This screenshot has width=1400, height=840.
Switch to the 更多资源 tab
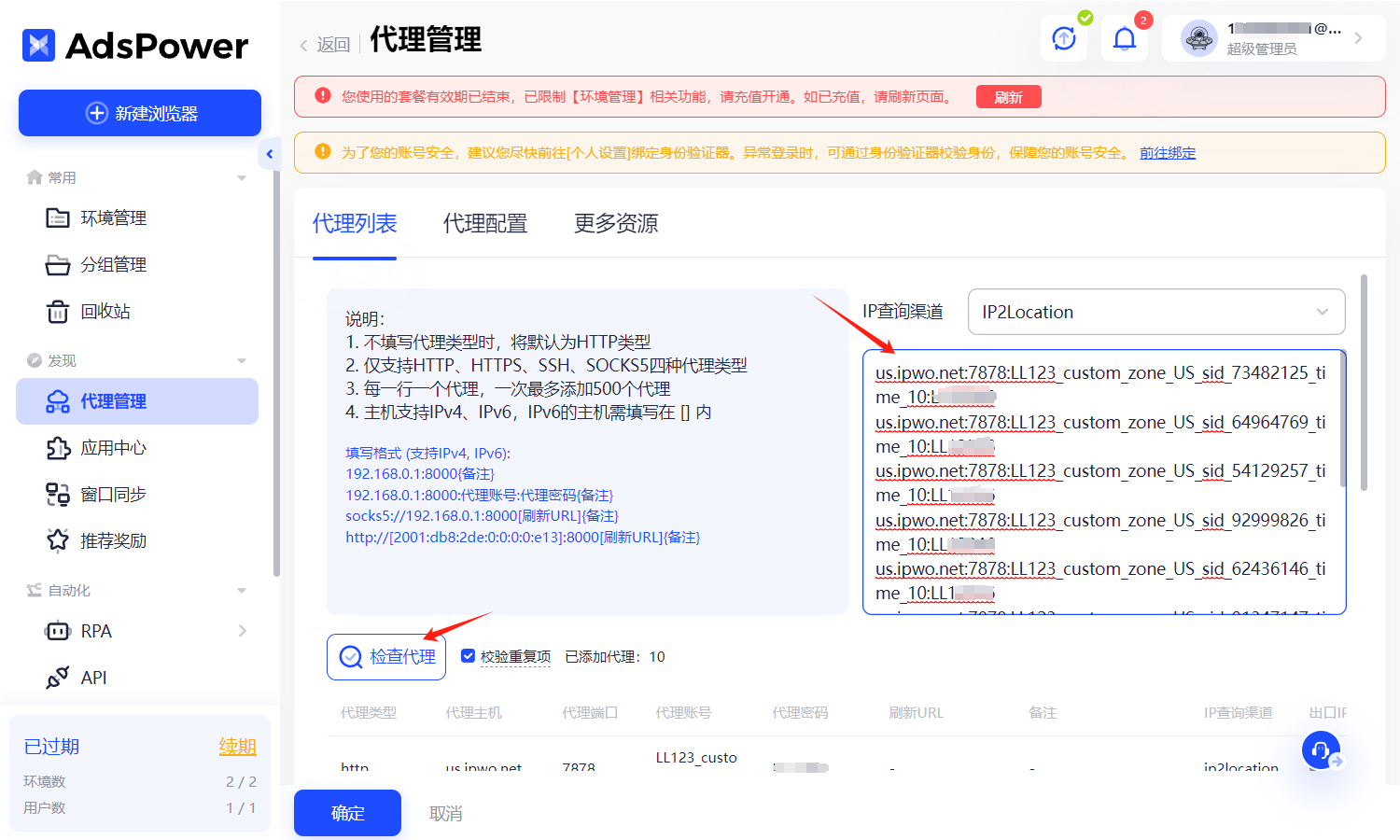tap(616, 224)
